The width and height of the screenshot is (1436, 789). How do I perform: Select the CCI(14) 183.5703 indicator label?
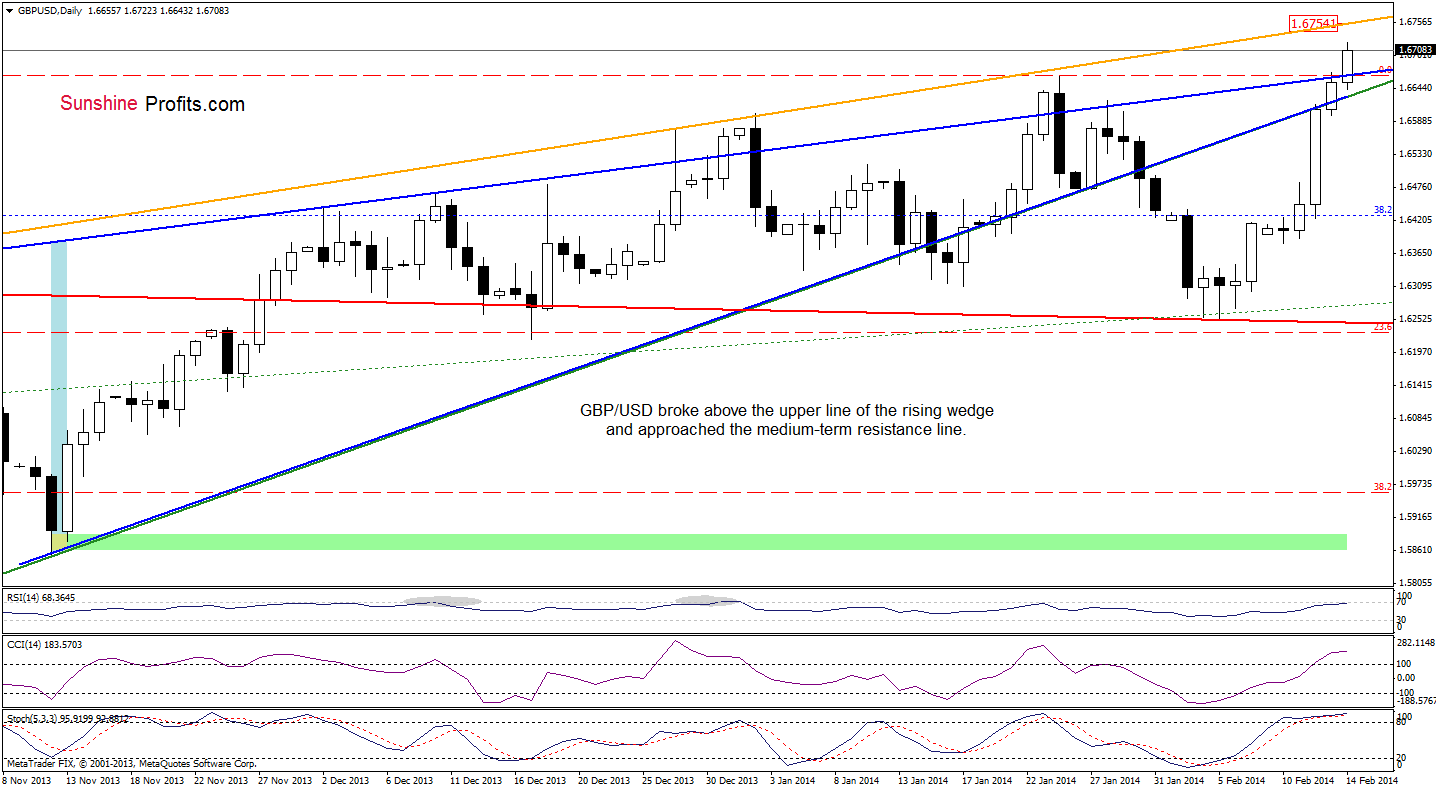click(44, 644)
